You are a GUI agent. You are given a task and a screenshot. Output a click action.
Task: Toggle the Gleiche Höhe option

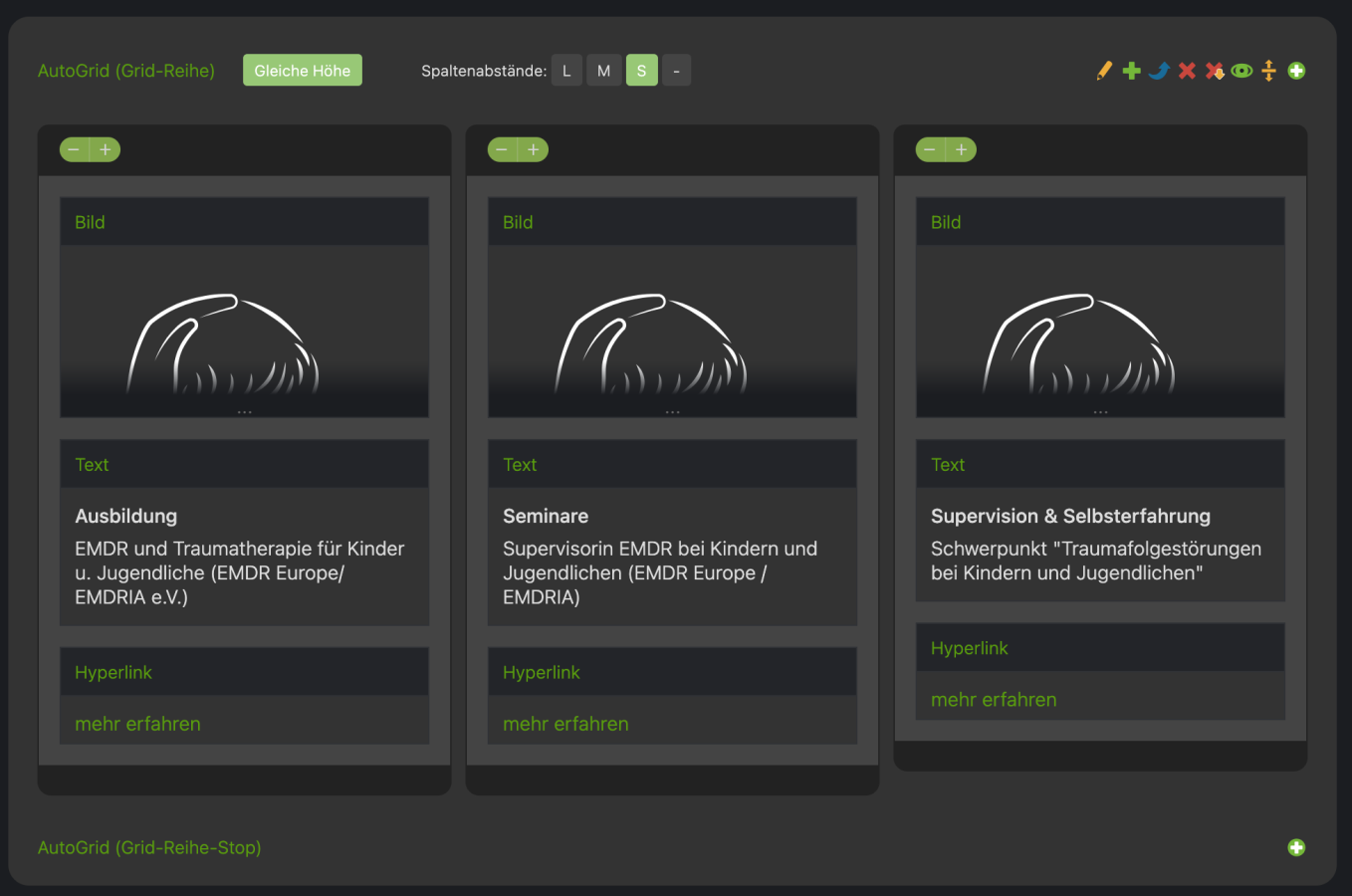point(303,71)
